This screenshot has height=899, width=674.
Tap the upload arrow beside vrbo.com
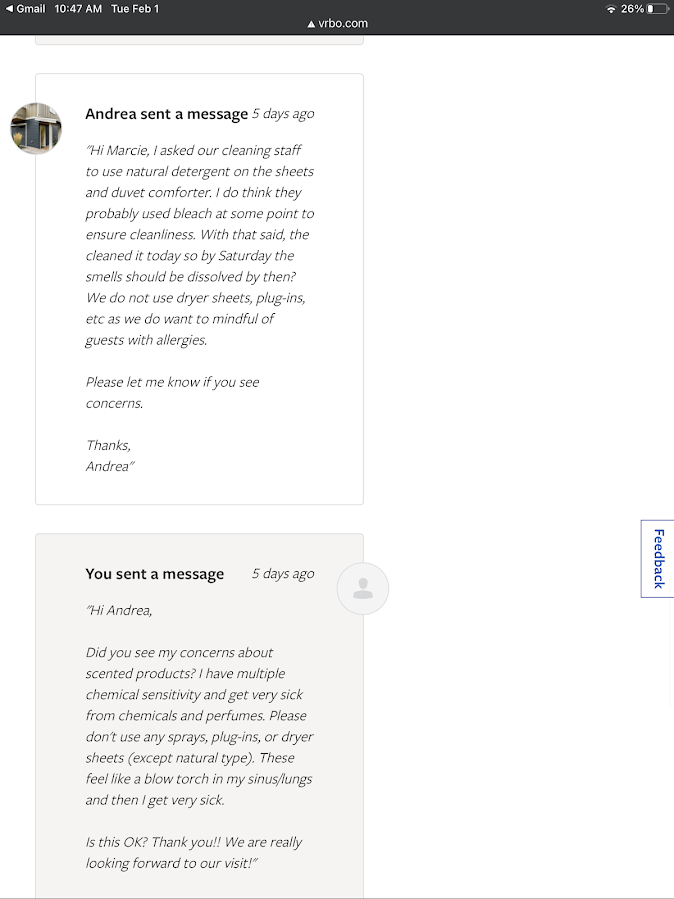[x=308, y=22]
